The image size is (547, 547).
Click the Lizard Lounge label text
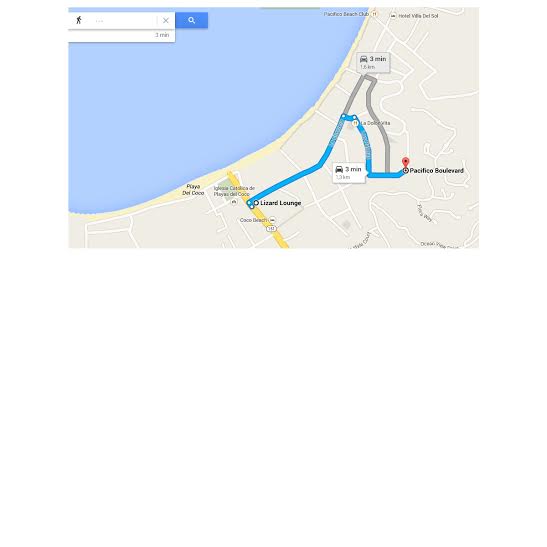(280, 203)
